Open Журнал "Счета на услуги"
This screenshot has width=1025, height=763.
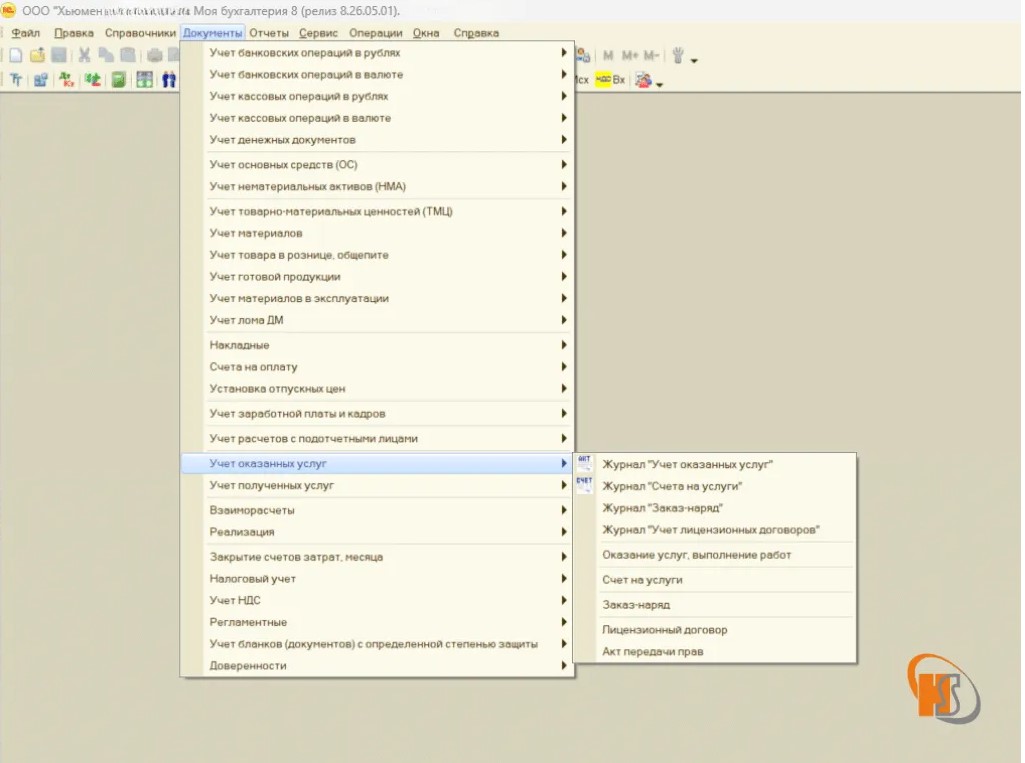(715, 486)
